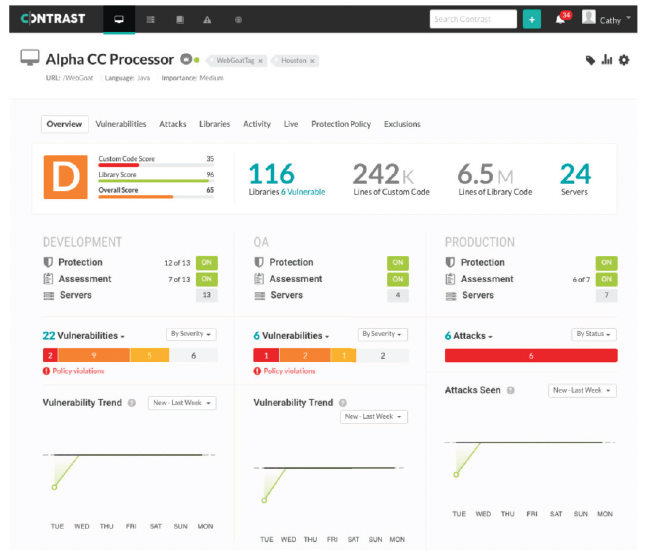This screenshot has width=645, height=560.
Task: Toggle Development Protection ON switch
Action: click(206, 262)
